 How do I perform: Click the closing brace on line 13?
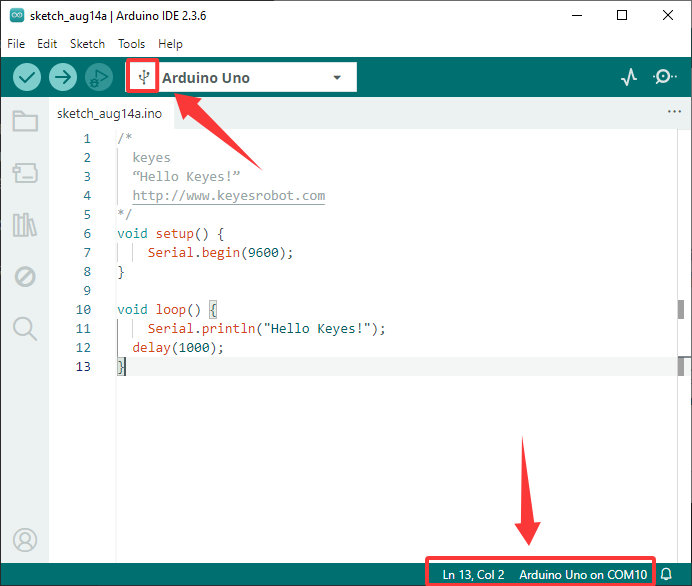(121, 366)
